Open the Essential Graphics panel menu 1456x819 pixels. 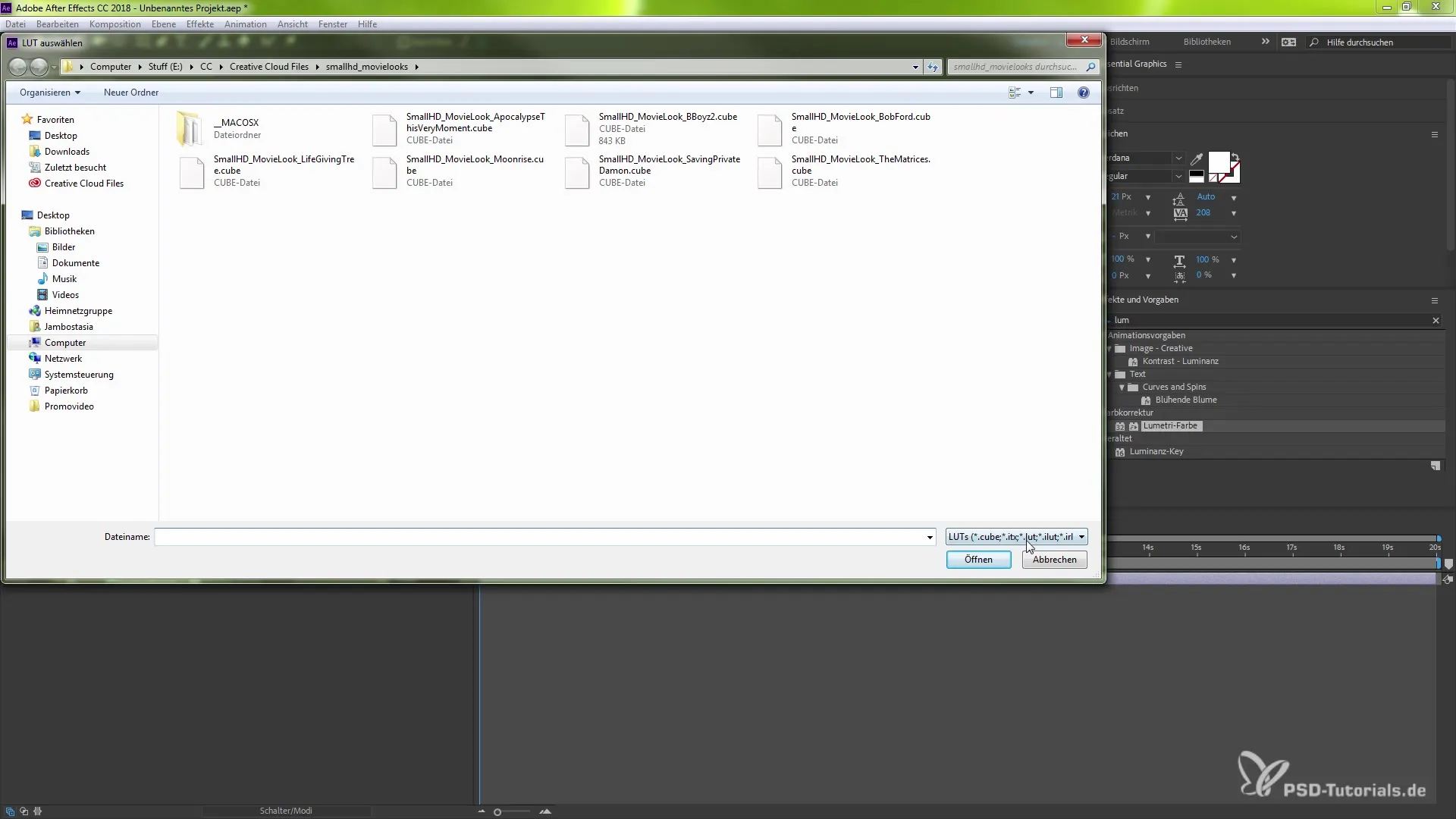click(x=1178, y=64)
